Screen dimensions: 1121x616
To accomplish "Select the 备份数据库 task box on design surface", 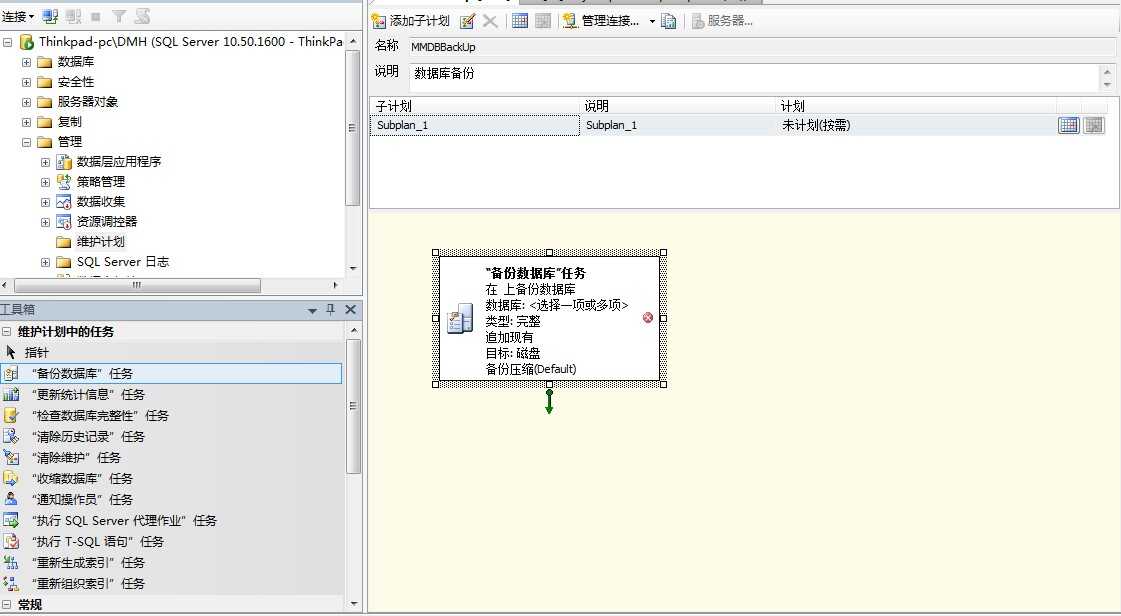I will (549, 319).
